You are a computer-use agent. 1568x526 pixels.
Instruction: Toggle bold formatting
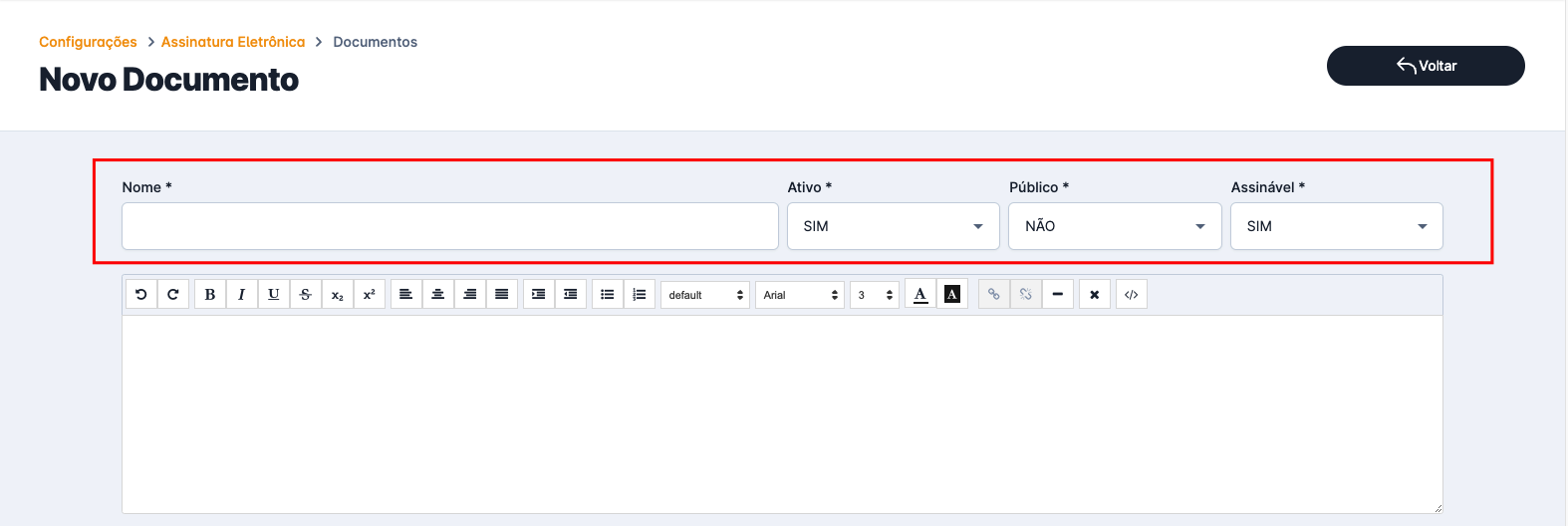(x=210, y=295)
